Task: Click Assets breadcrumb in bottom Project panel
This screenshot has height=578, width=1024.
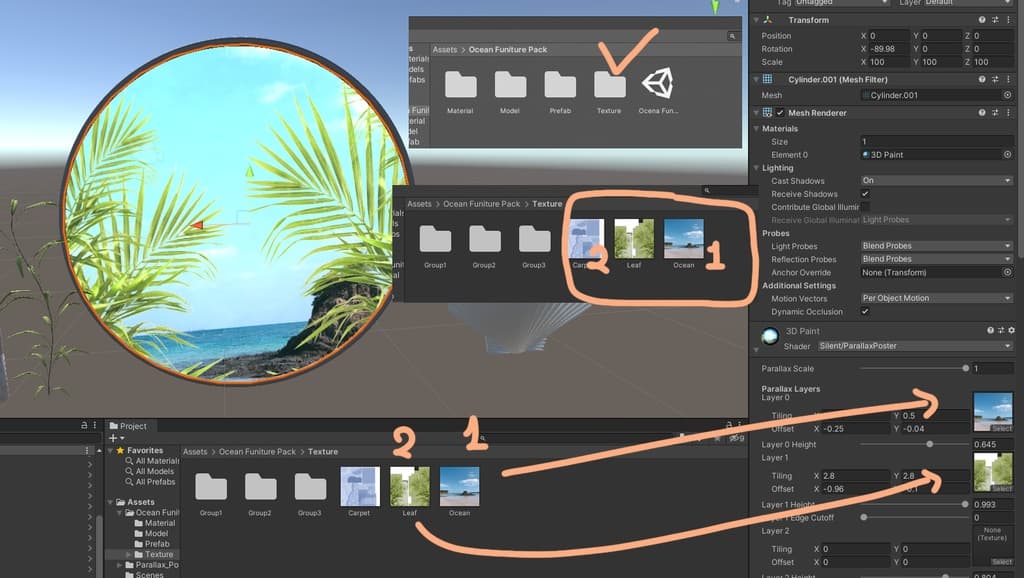Action: tap(195, 452)
